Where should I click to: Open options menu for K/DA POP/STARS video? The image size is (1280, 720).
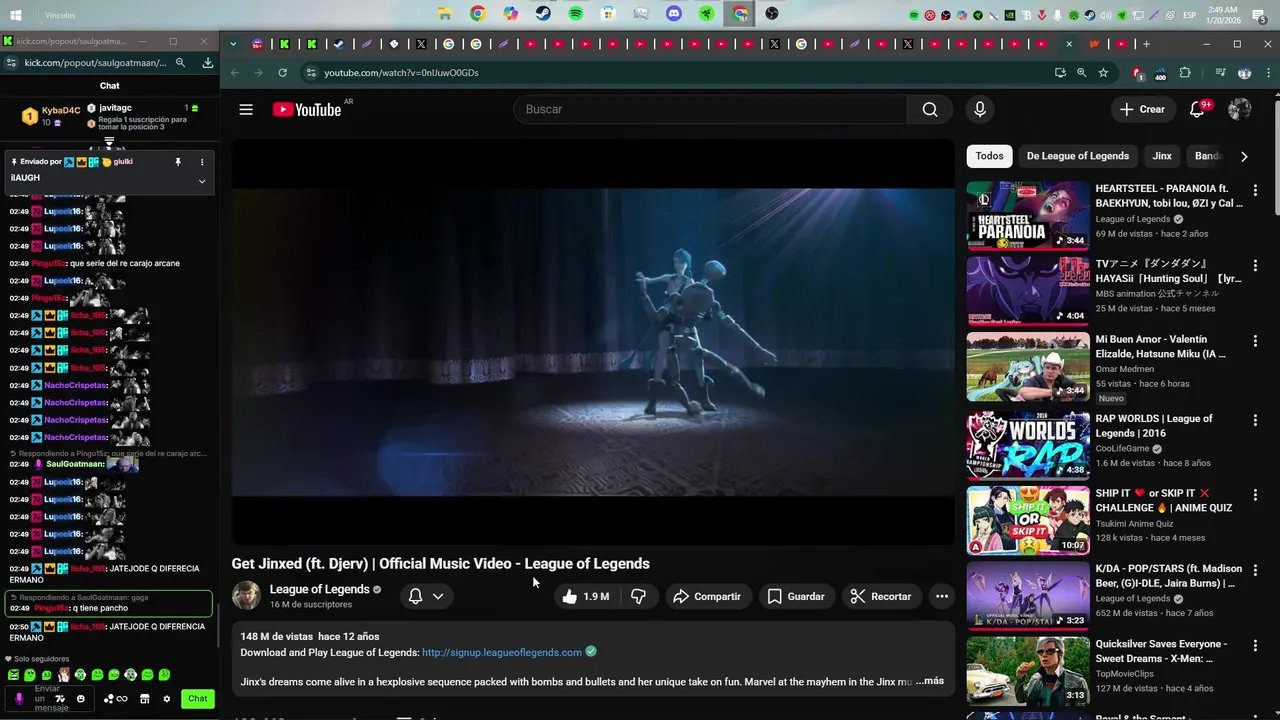(1255, 570)
